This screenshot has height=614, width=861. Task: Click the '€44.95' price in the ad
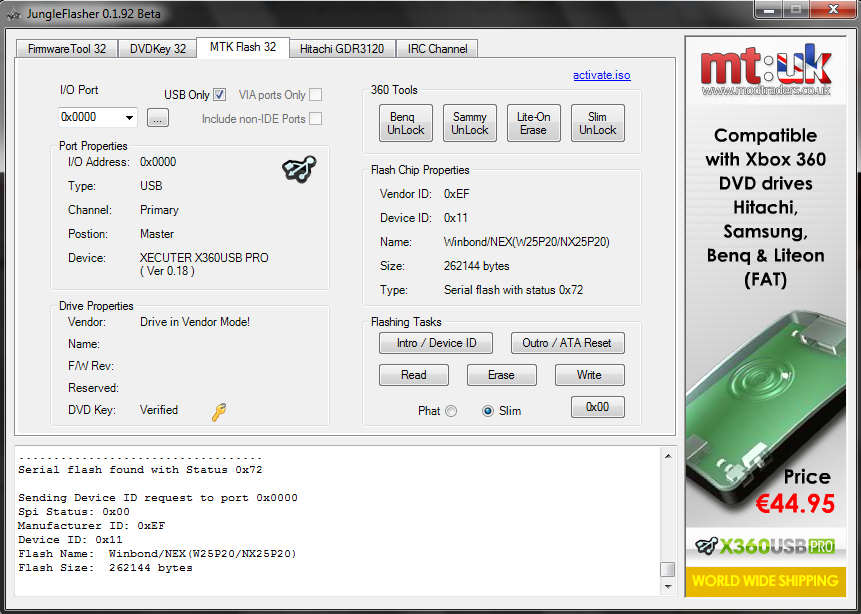click(795, 504)
